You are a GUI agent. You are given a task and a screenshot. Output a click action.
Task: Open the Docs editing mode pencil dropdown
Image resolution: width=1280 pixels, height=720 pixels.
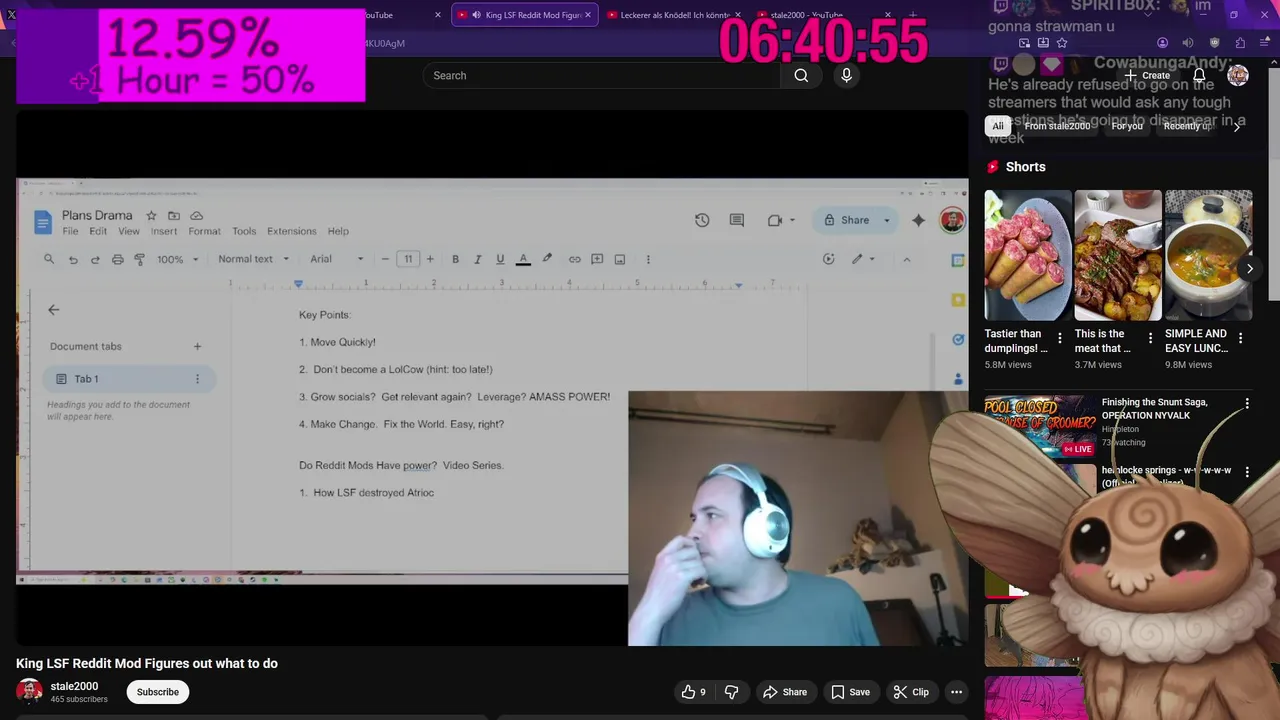click(862, 259)
